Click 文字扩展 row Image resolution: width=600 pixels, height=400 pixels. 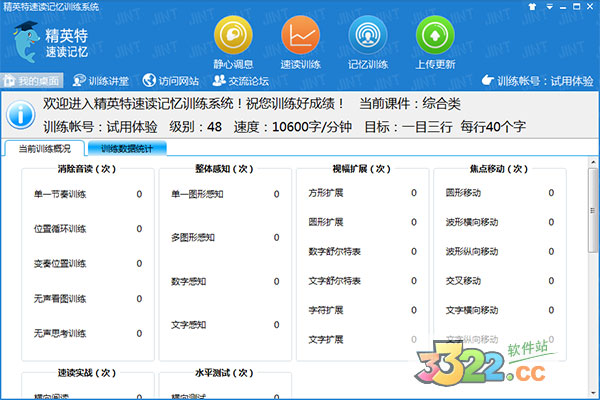coord(363,340)
